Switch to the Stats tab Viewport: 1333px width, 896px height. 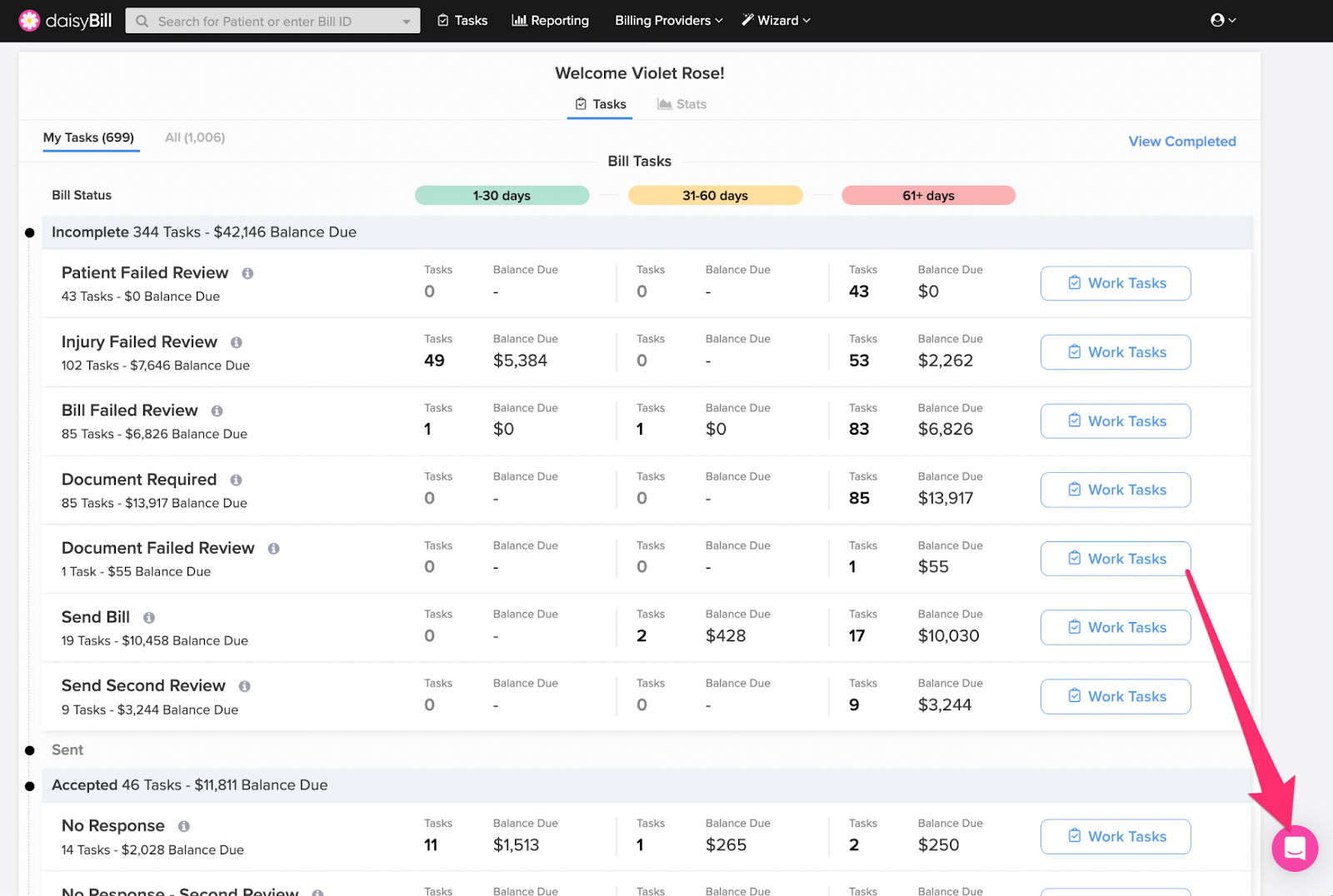681,104
